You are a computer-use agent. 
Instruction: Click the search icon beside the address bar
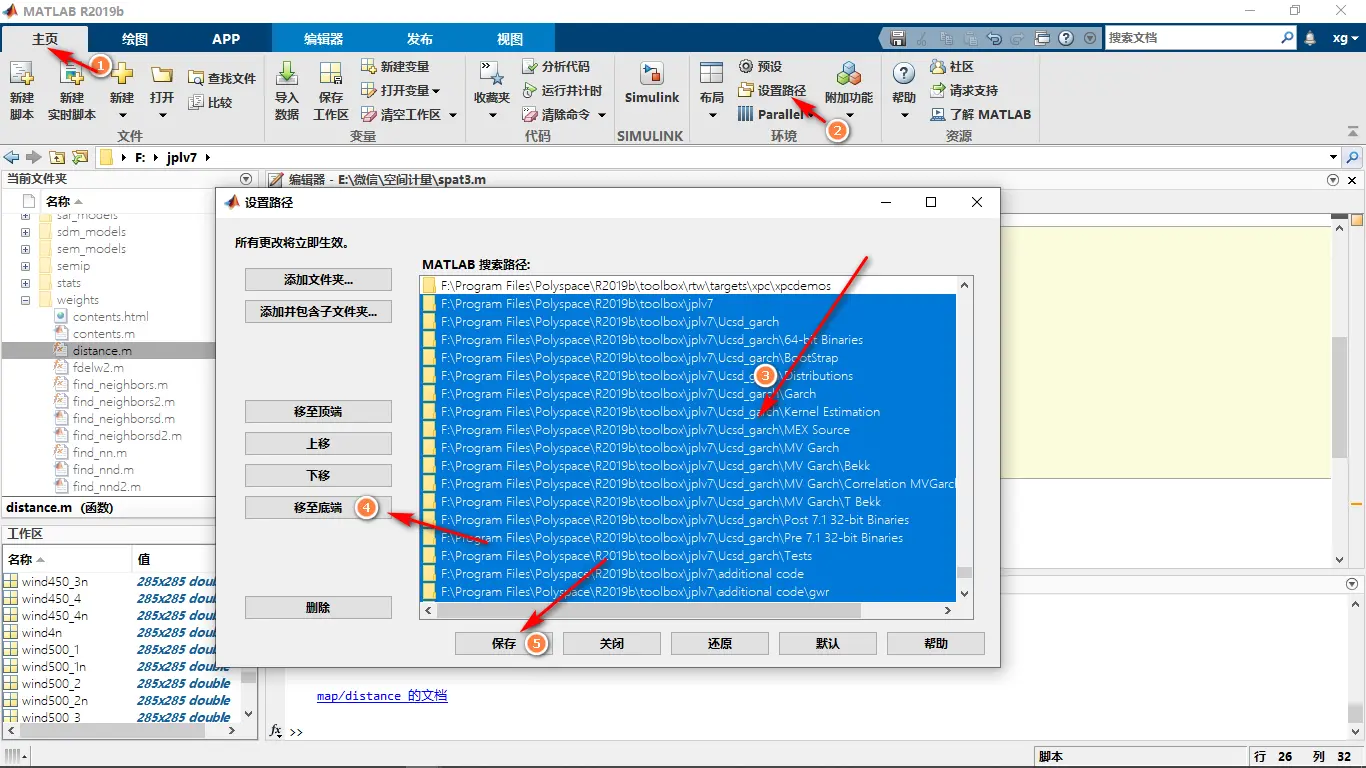click(x=1353, y=157)
